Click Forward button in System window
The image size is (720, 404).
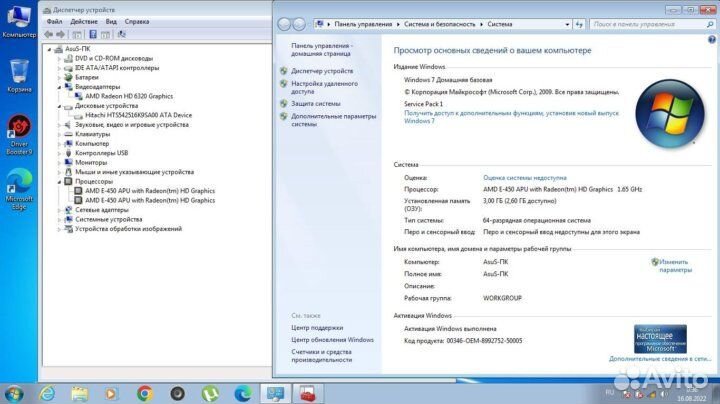tap(299, 24)
